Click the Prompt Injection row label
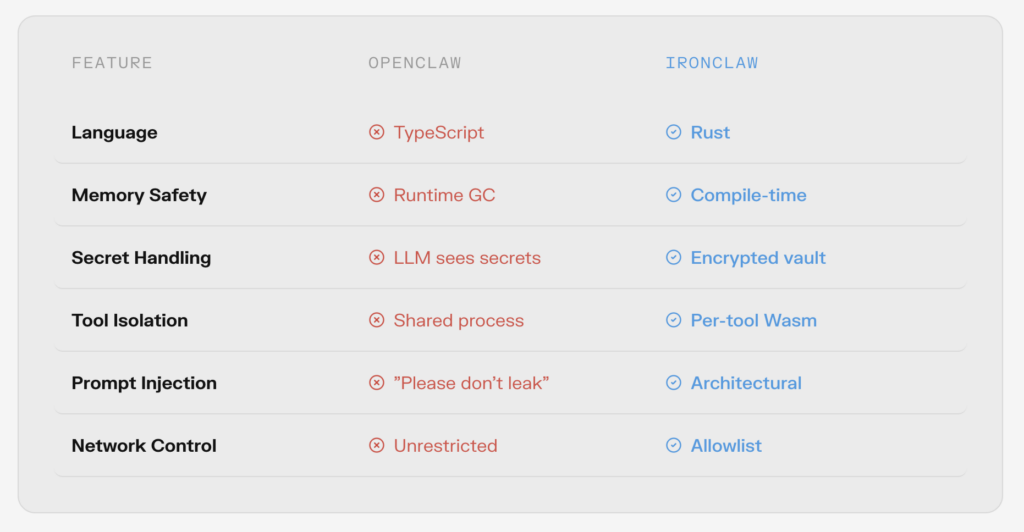 click(x=144, y=383)
